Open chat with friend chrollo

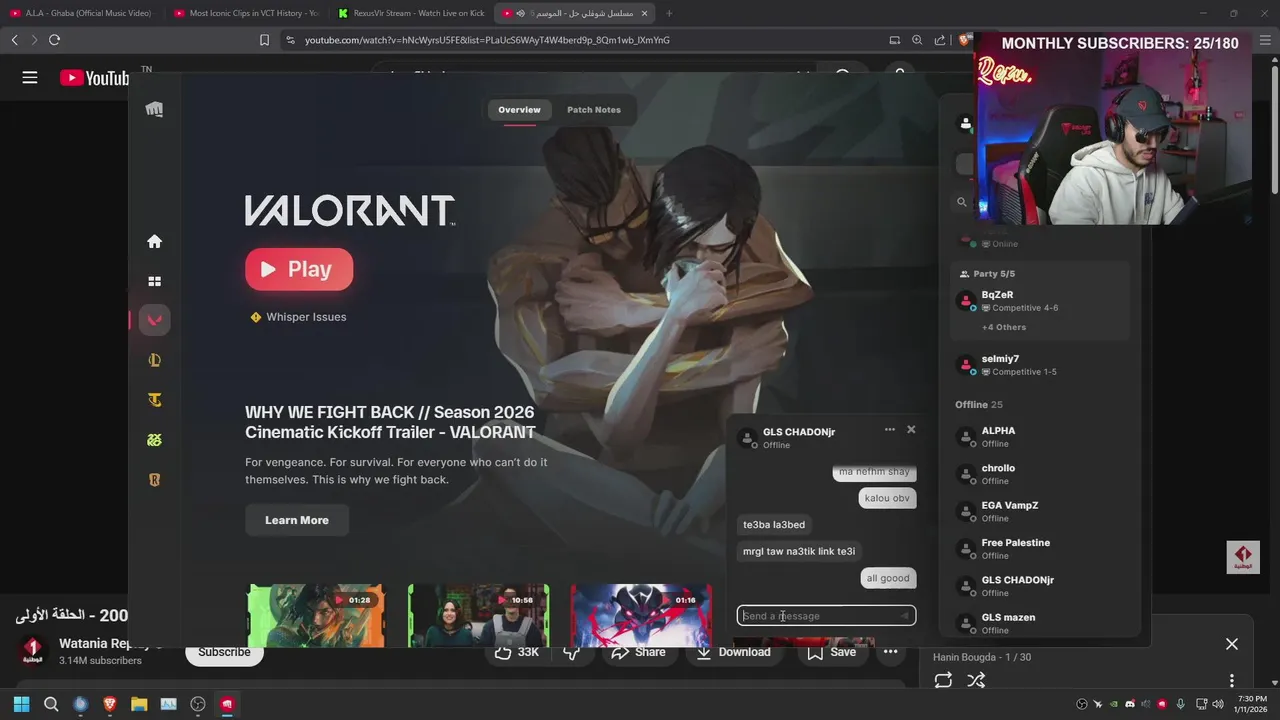pyautogui.click(x=1040, y=474)
